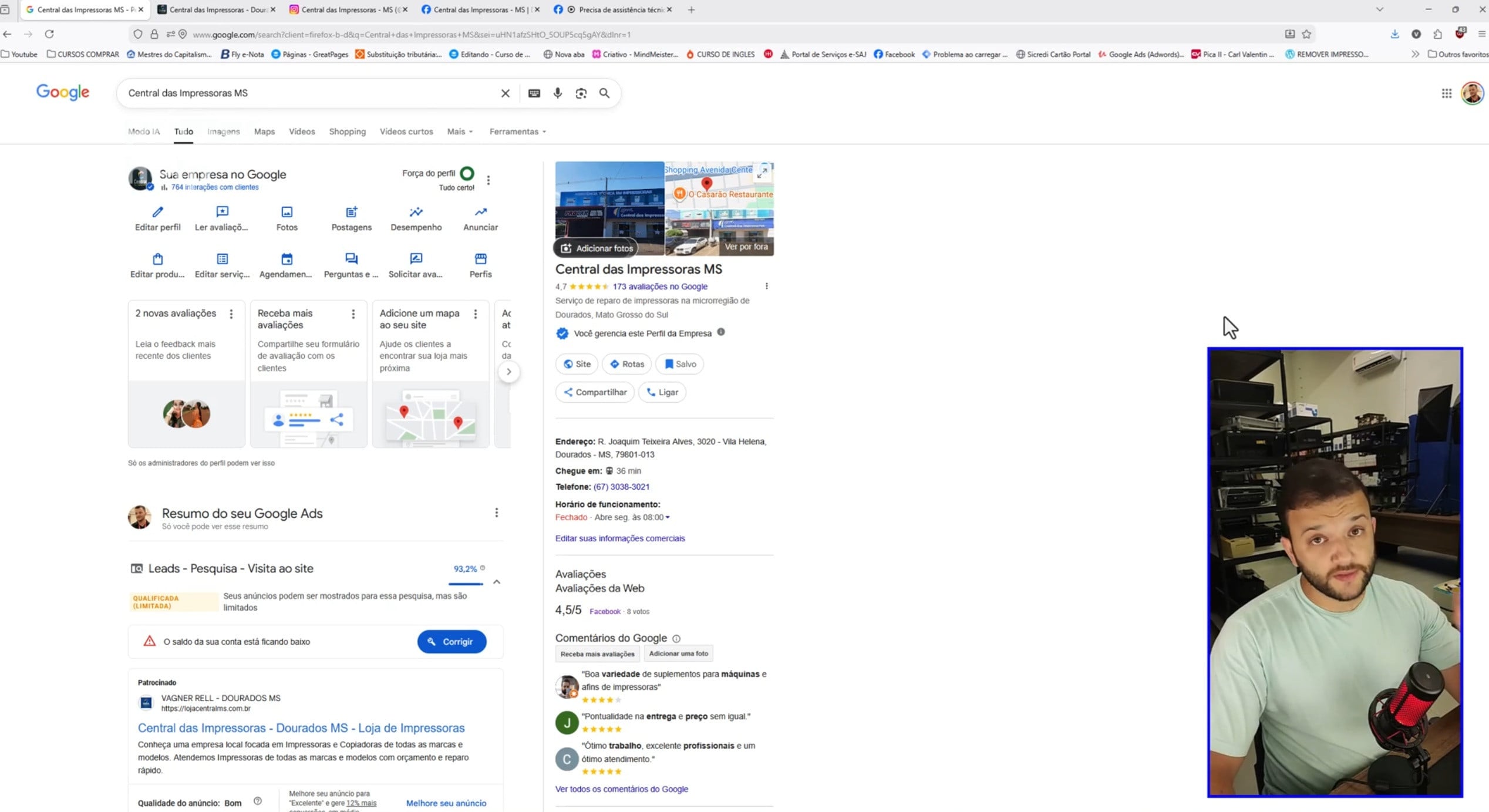Collapse Leads campaign section chevron
Viewport: 1489px width, 812px height.
[496, 582]
